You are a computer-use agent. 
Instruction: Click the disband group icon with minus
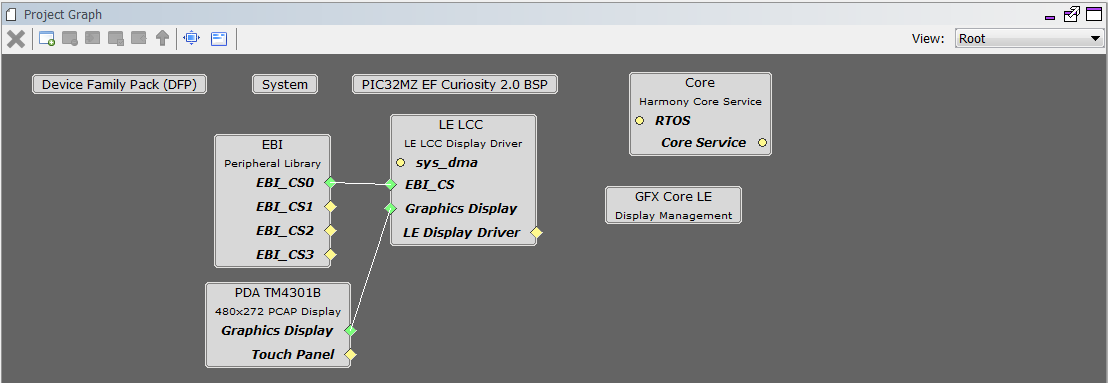70,39
